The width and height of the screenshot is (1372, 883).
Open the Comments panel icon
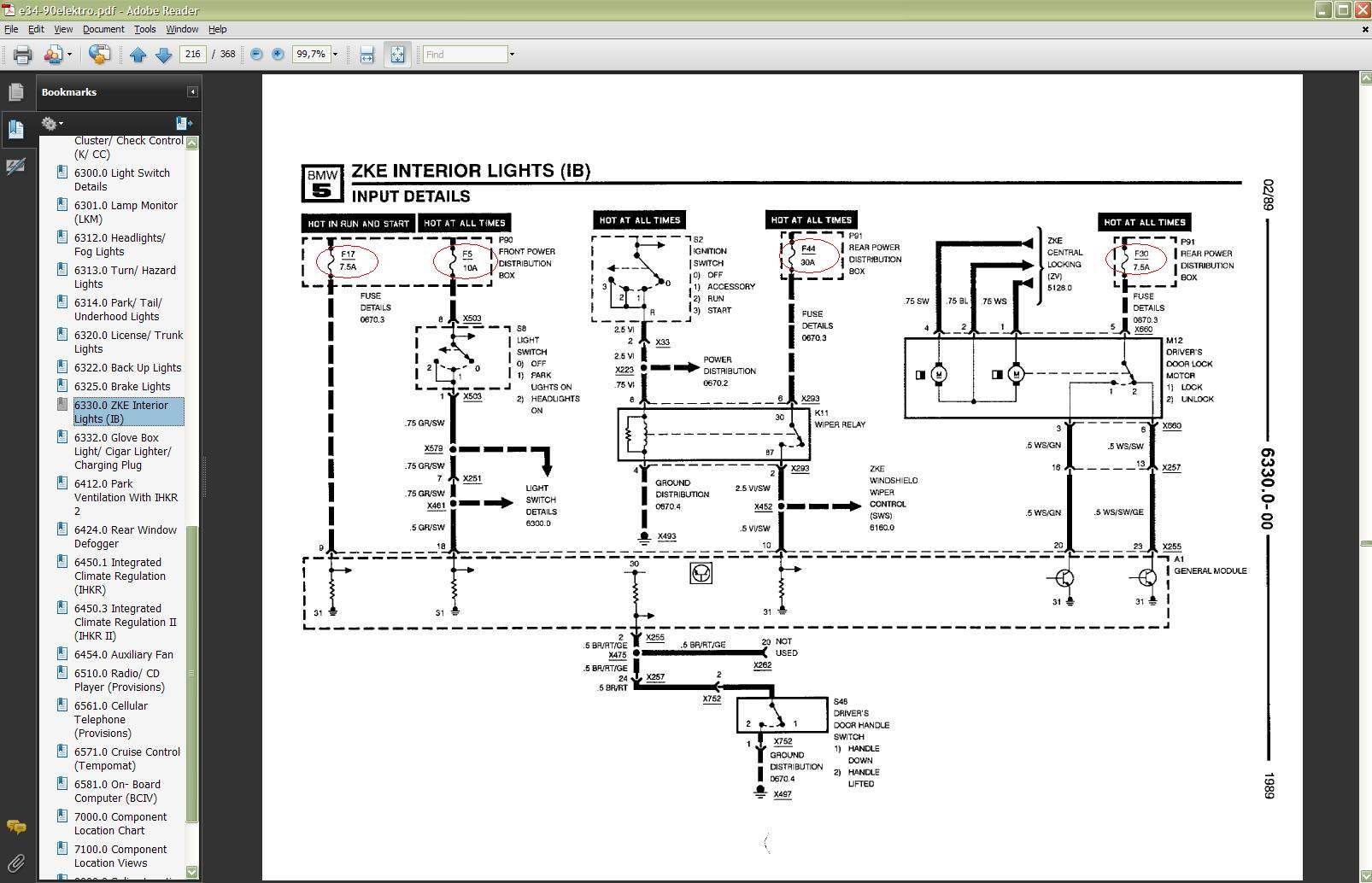pyautogui.click(x=16, y=827)
